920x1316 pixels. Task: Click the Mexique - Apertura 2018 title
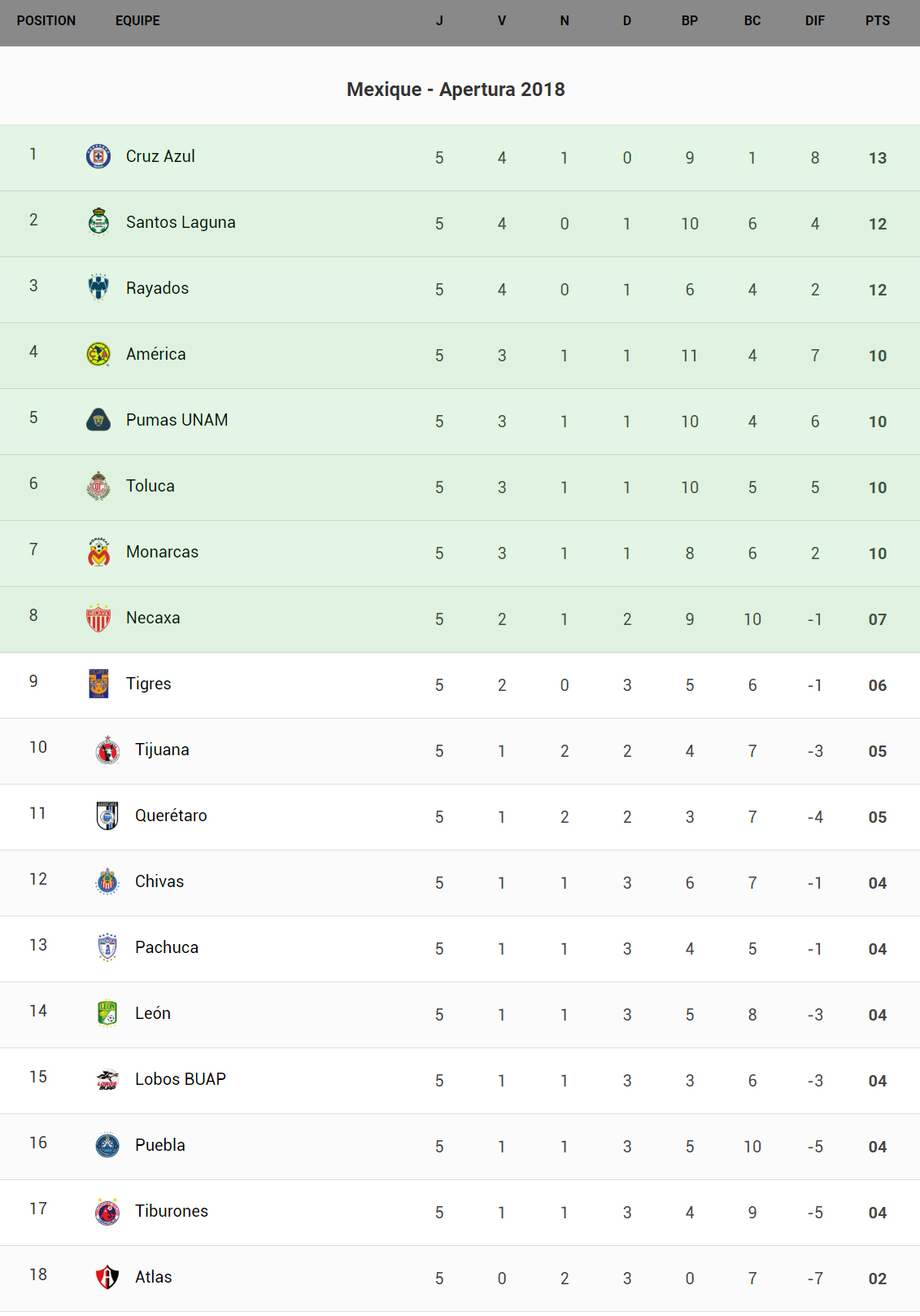click(x=456, y=90)
